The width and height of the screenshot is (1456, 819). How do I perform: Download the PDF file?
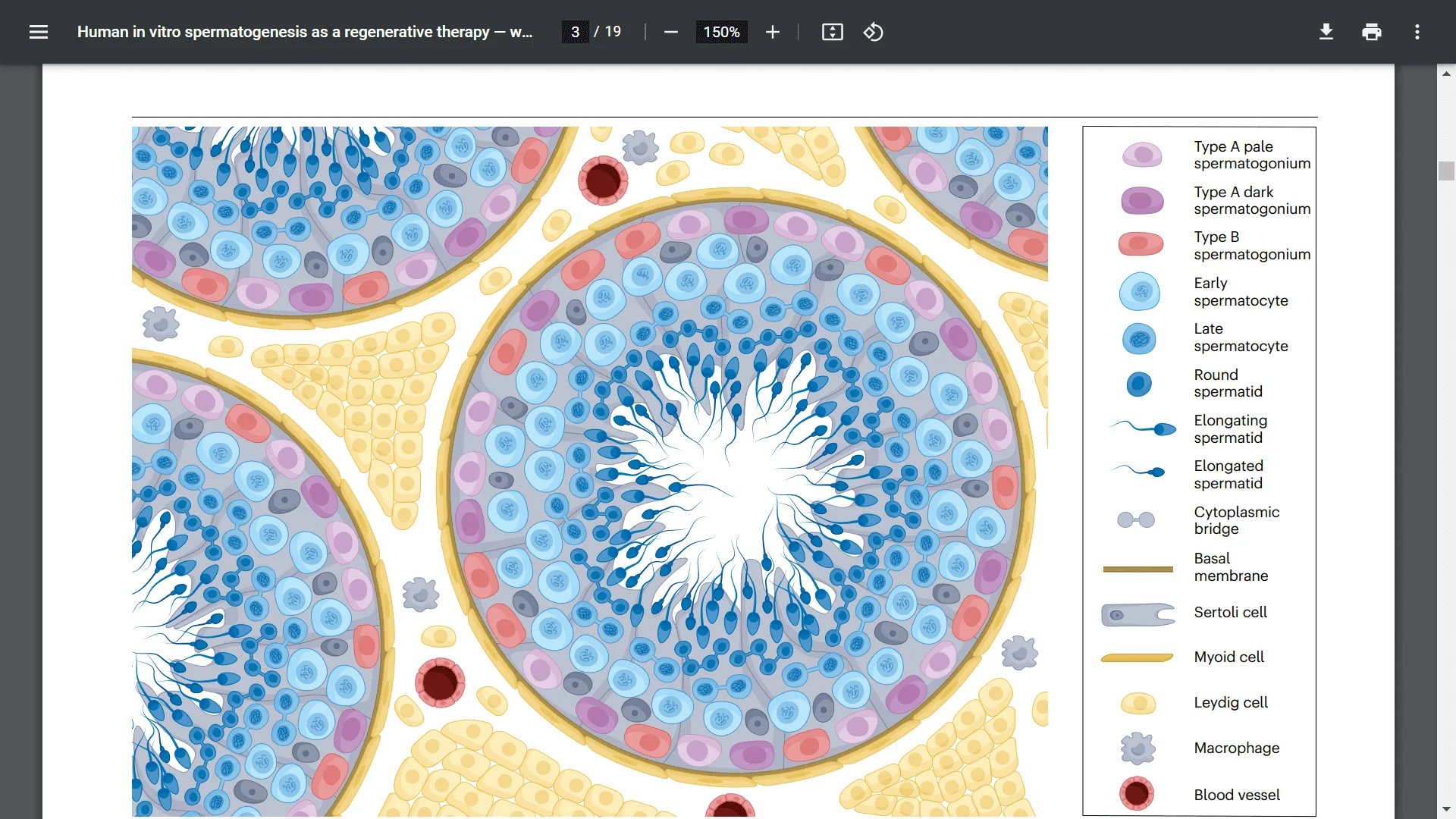1326,32
